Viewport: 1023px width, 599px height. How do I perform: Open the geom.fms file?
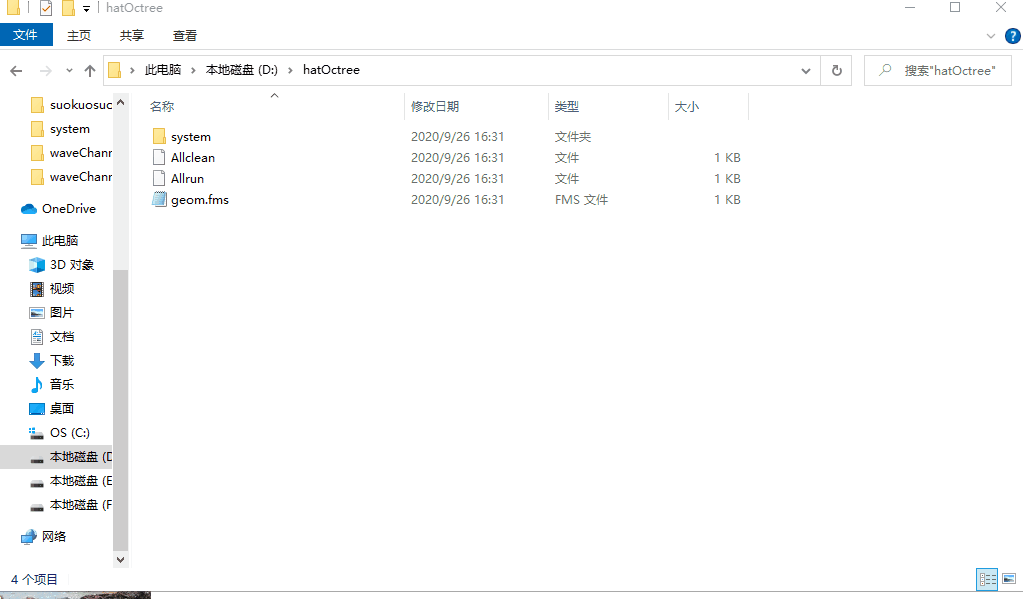pyautogui.click(x=198, y=199)
